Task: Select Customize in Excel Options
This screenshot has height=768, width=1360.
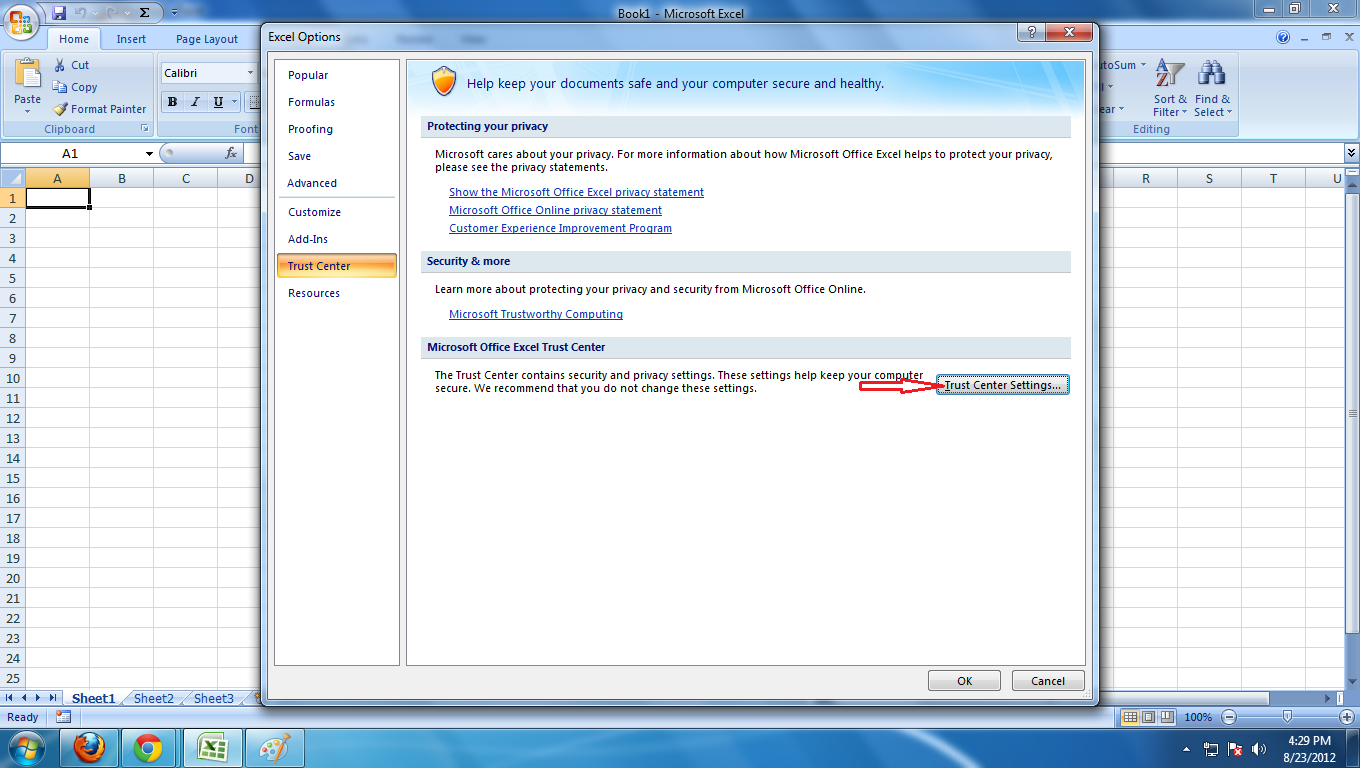Action: click(x=336, y=212)
